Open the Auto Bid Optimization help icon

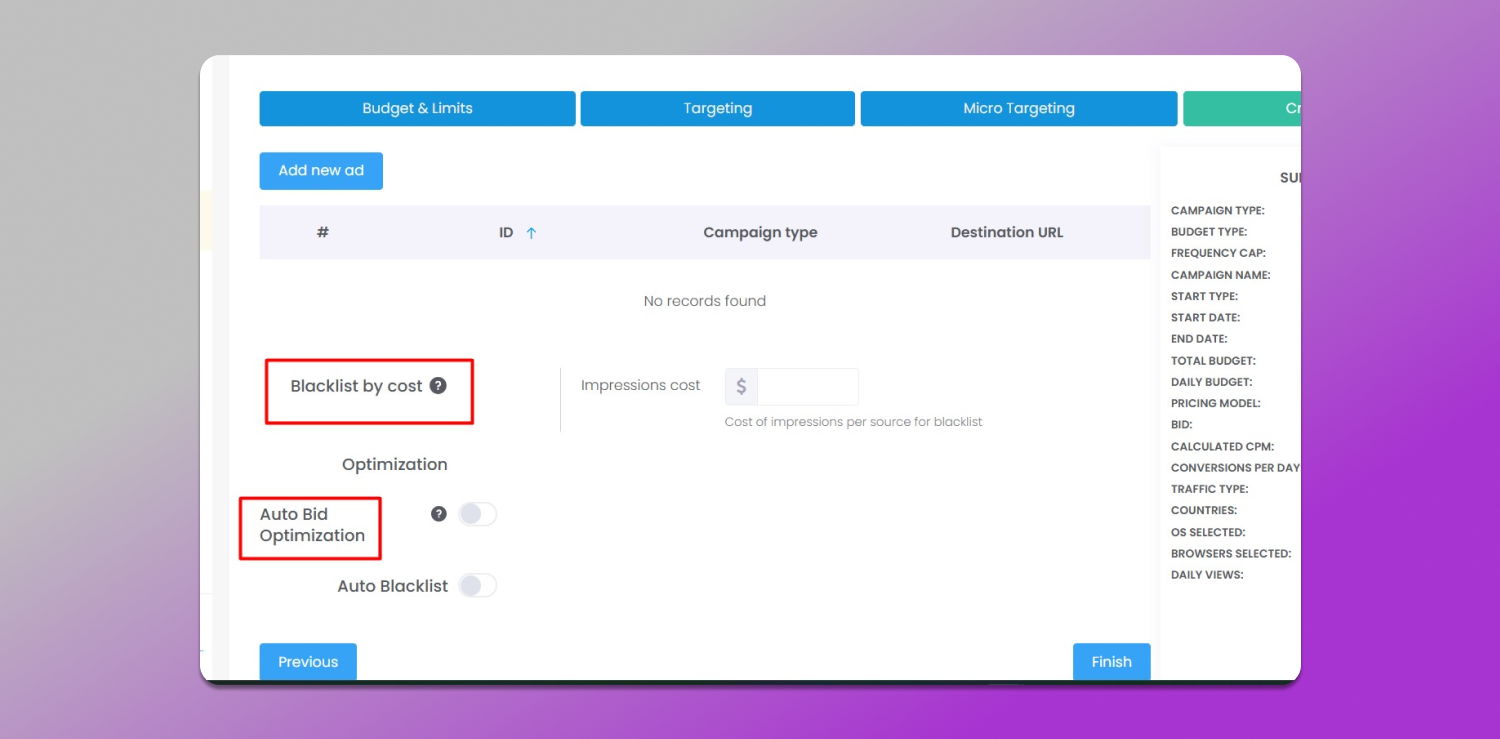[x=438, y=514]
